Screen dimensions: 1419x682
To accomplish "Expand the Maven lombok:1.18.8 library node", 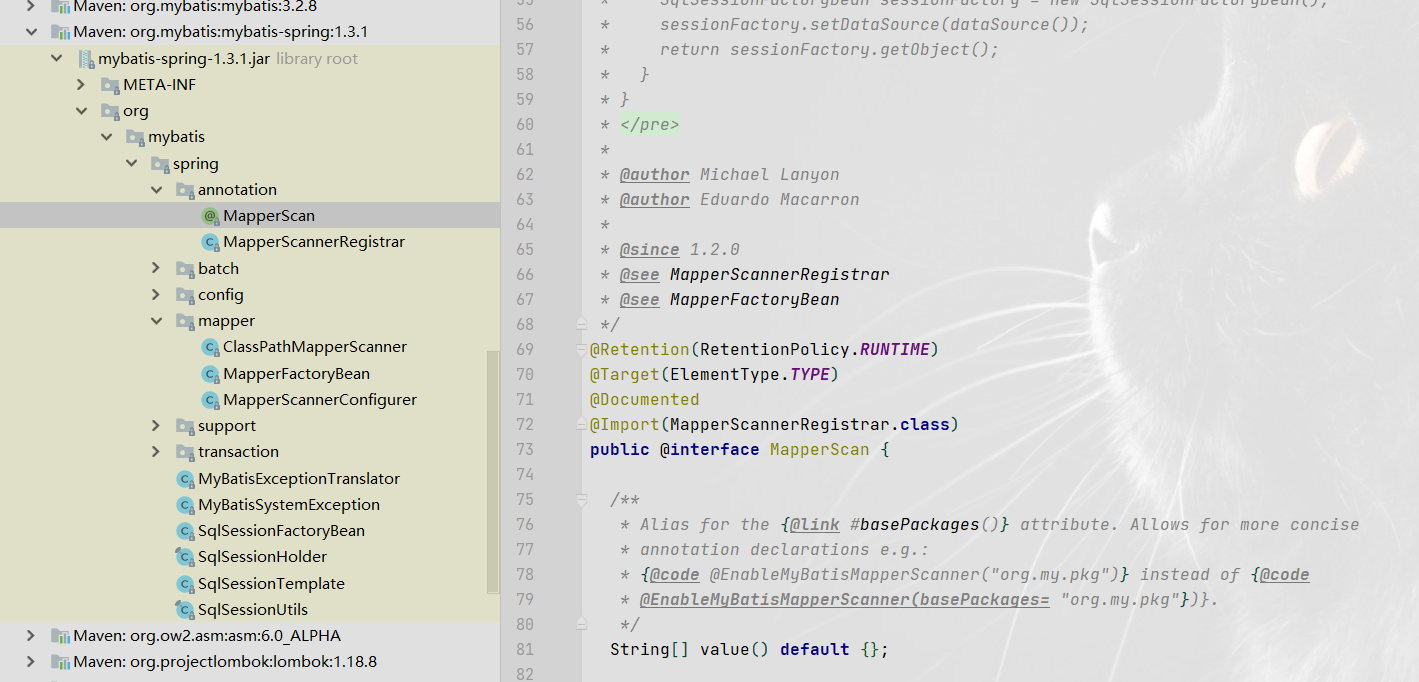I will pos(31,662).
